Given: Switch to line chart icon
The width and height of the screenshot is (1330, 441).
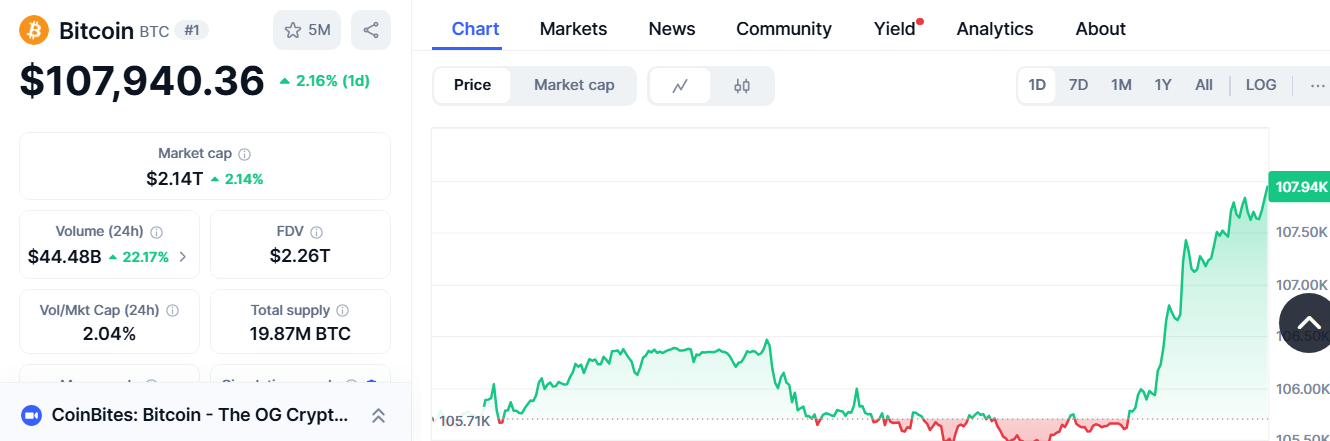Looking at the screenshot, I should point(680,85).
